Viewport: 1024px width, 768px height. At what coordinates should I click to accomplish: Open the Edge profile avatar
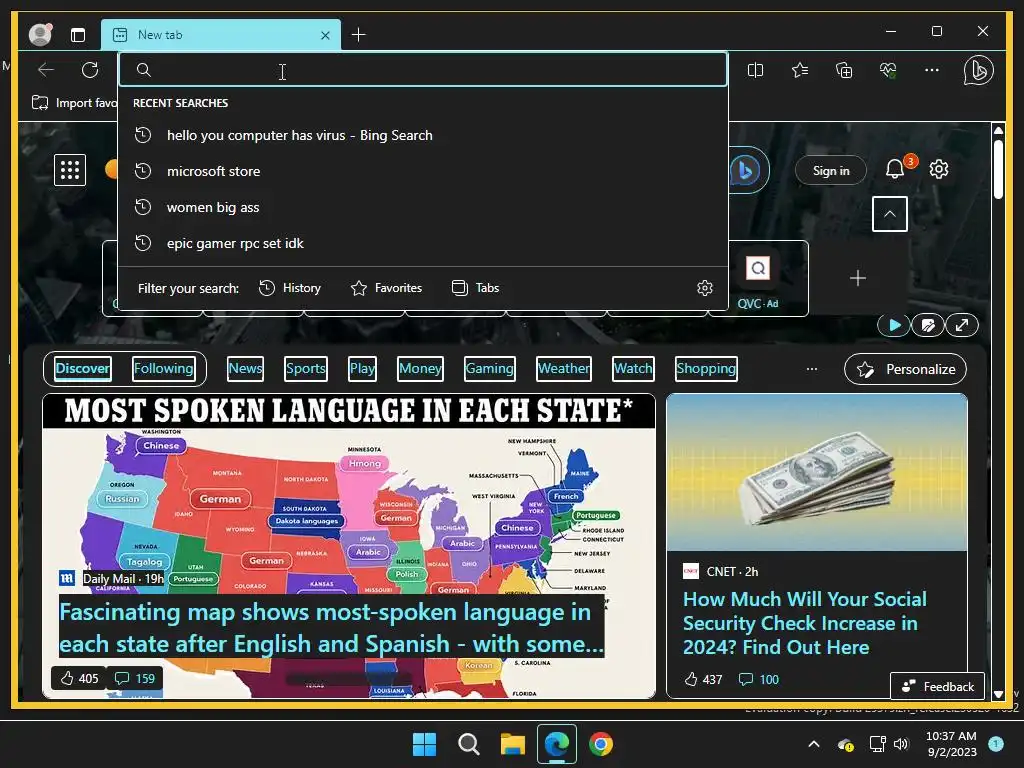40,35
